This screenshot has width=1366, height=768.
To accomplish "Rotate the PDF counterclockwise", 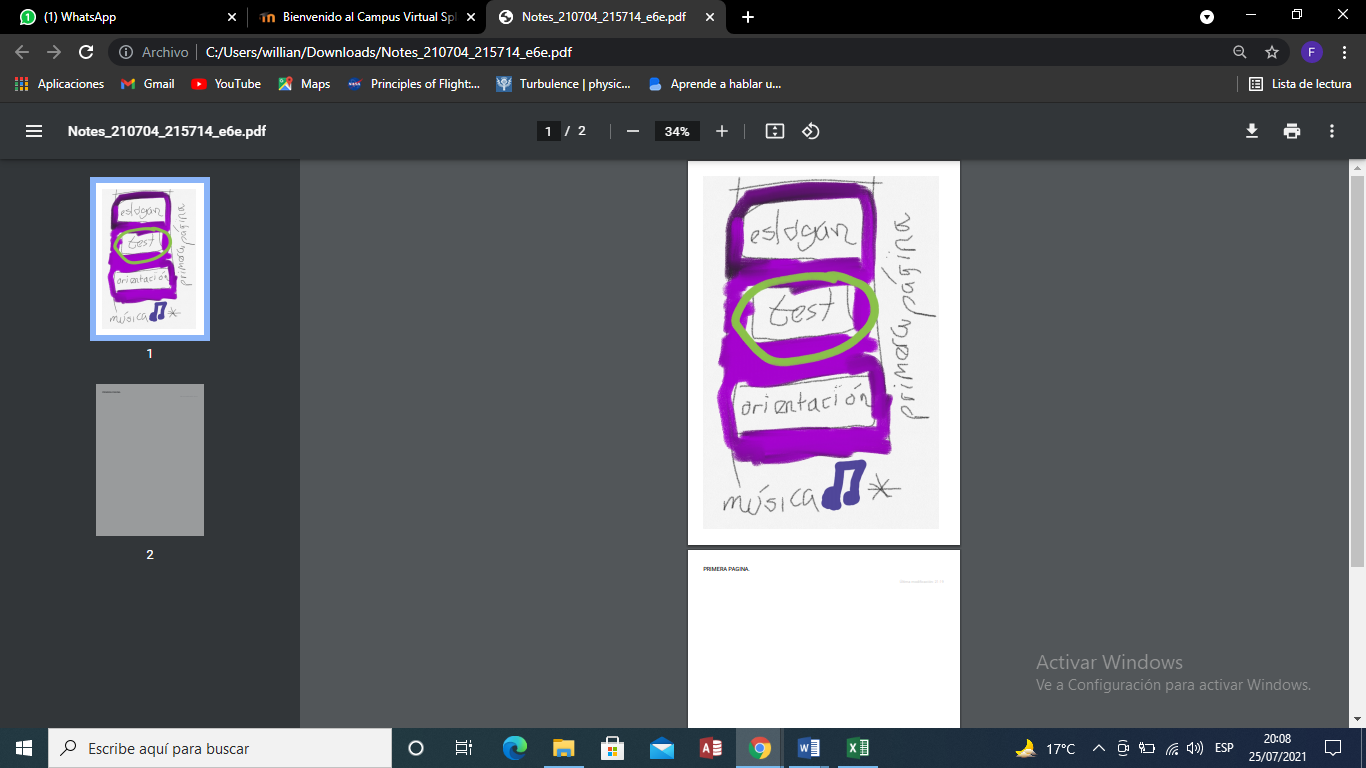I will click(x=811, y=131).
